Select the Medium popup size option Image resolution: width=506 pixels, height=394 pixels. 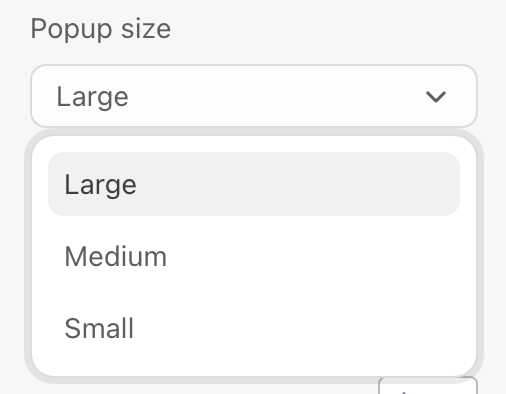click(254, 256)
